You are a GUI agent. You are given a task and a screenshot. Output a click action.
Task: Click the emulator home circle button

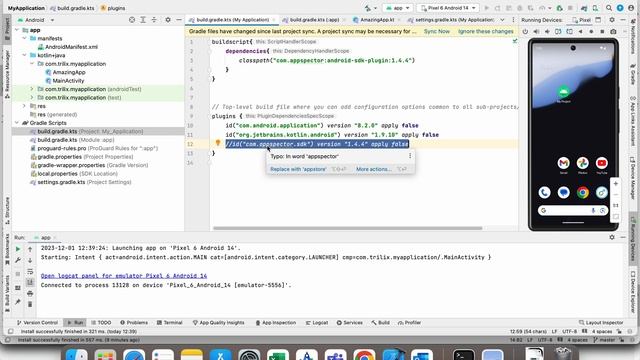pos(591,31)
